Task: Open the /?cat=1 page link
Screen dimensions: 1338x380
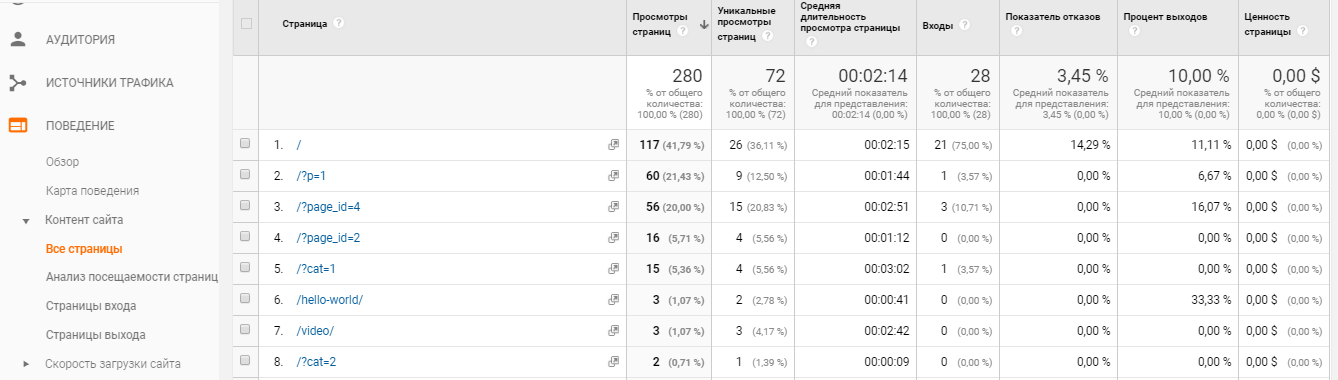Action: click(316, 269)
